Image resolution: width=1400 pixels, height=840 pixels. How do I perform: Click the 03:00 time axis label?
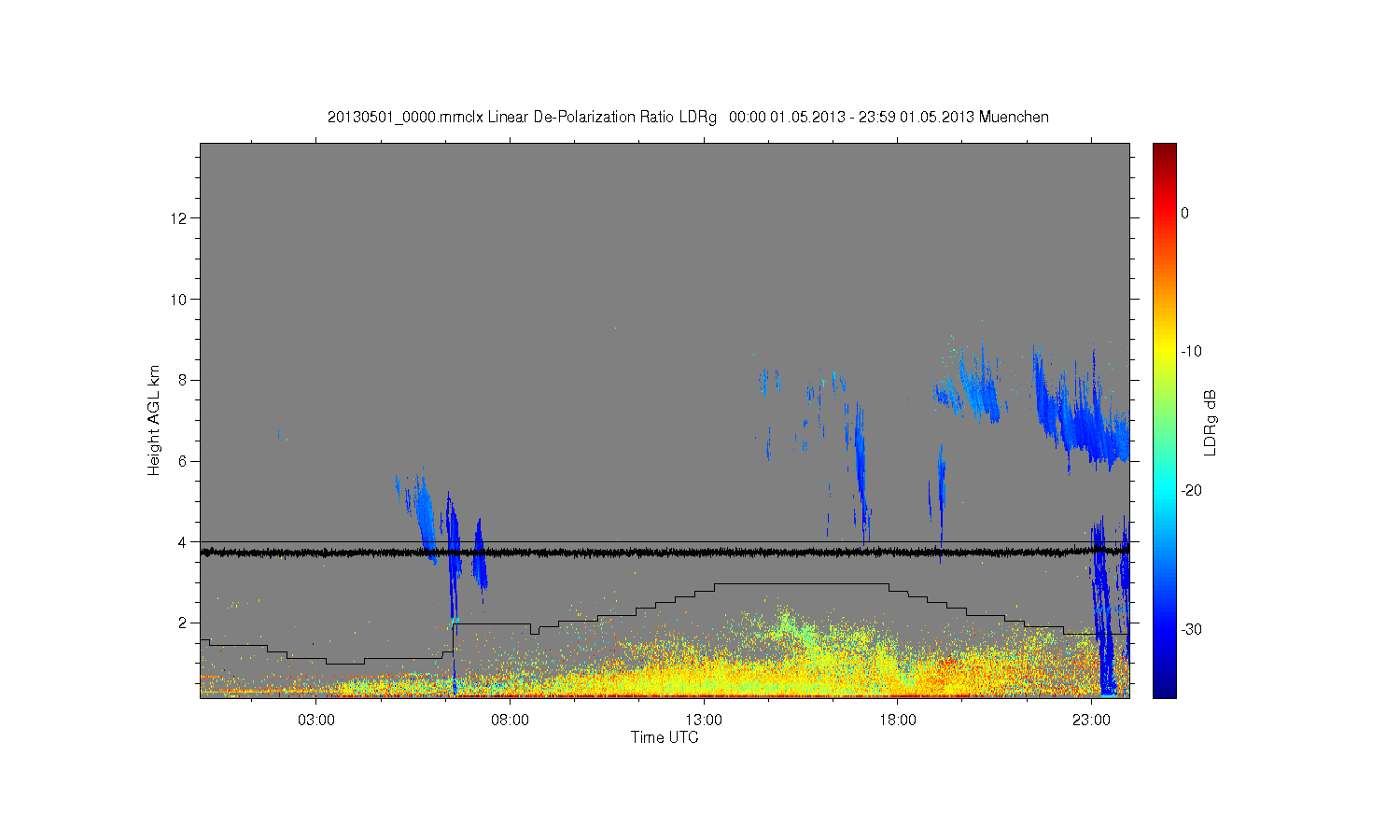[316, 721]
